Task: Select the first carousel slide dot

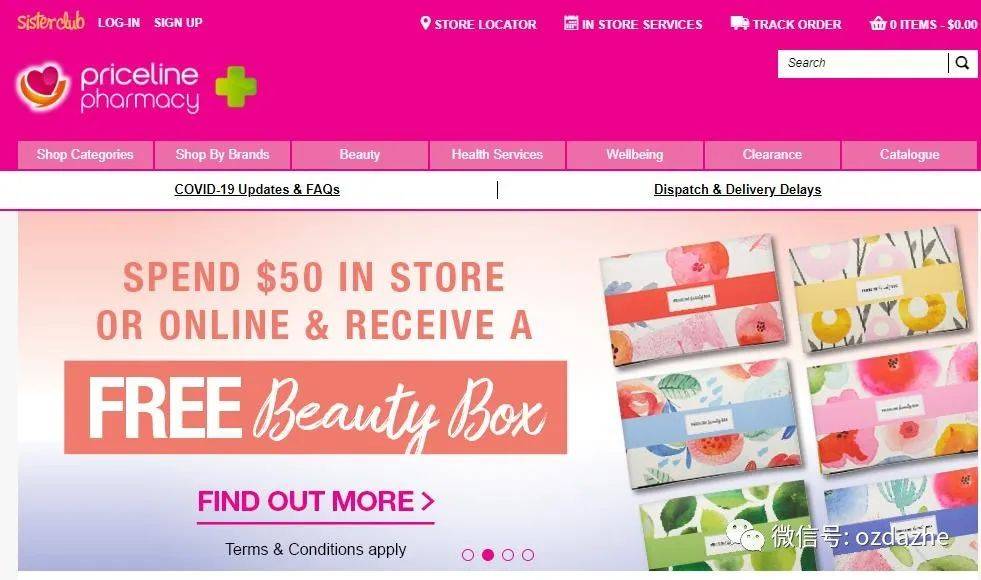Action: [467, 554]
